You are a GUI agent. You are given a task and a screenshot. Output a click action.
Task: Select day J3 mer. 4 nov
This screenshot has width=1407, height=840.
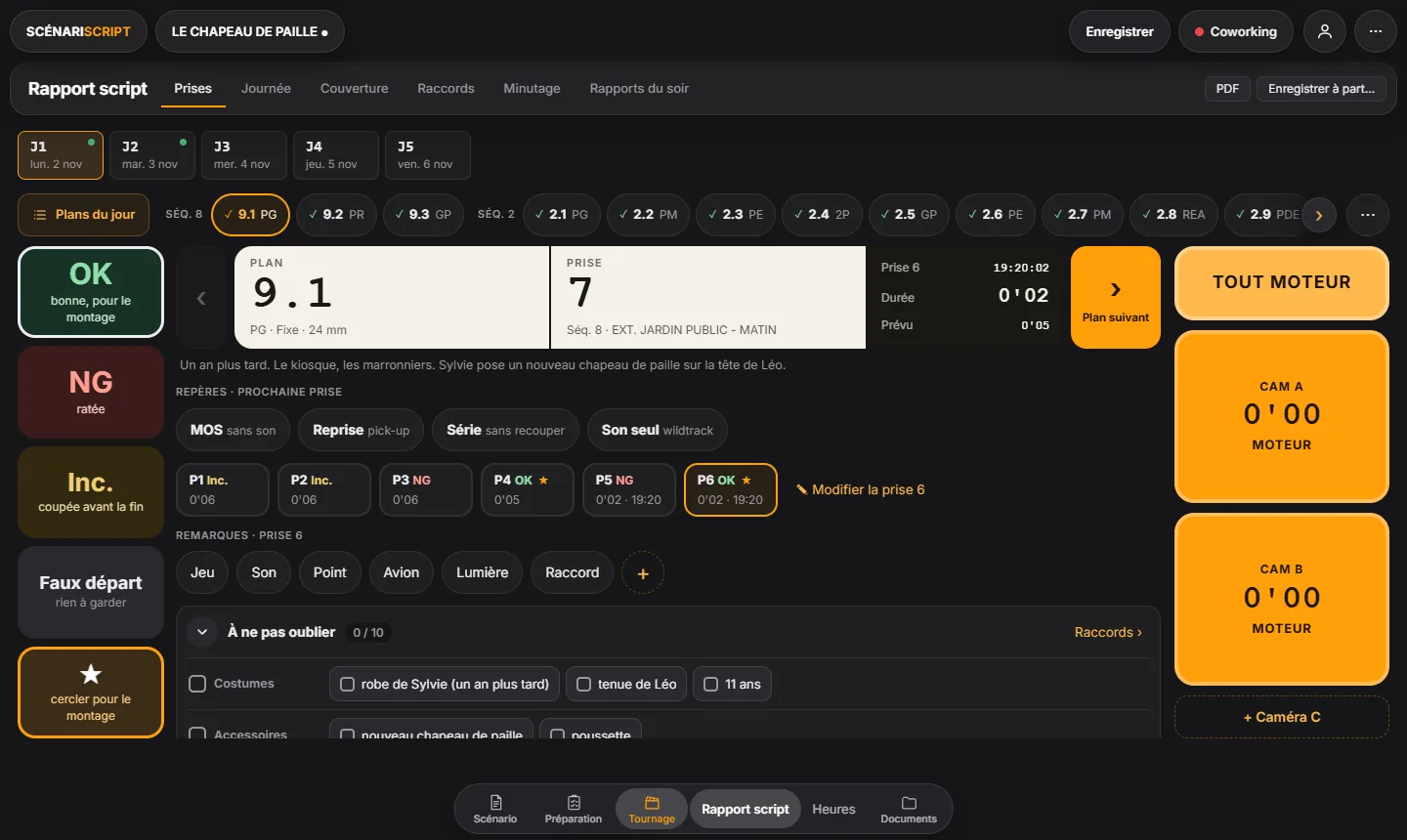coord(241,155)
